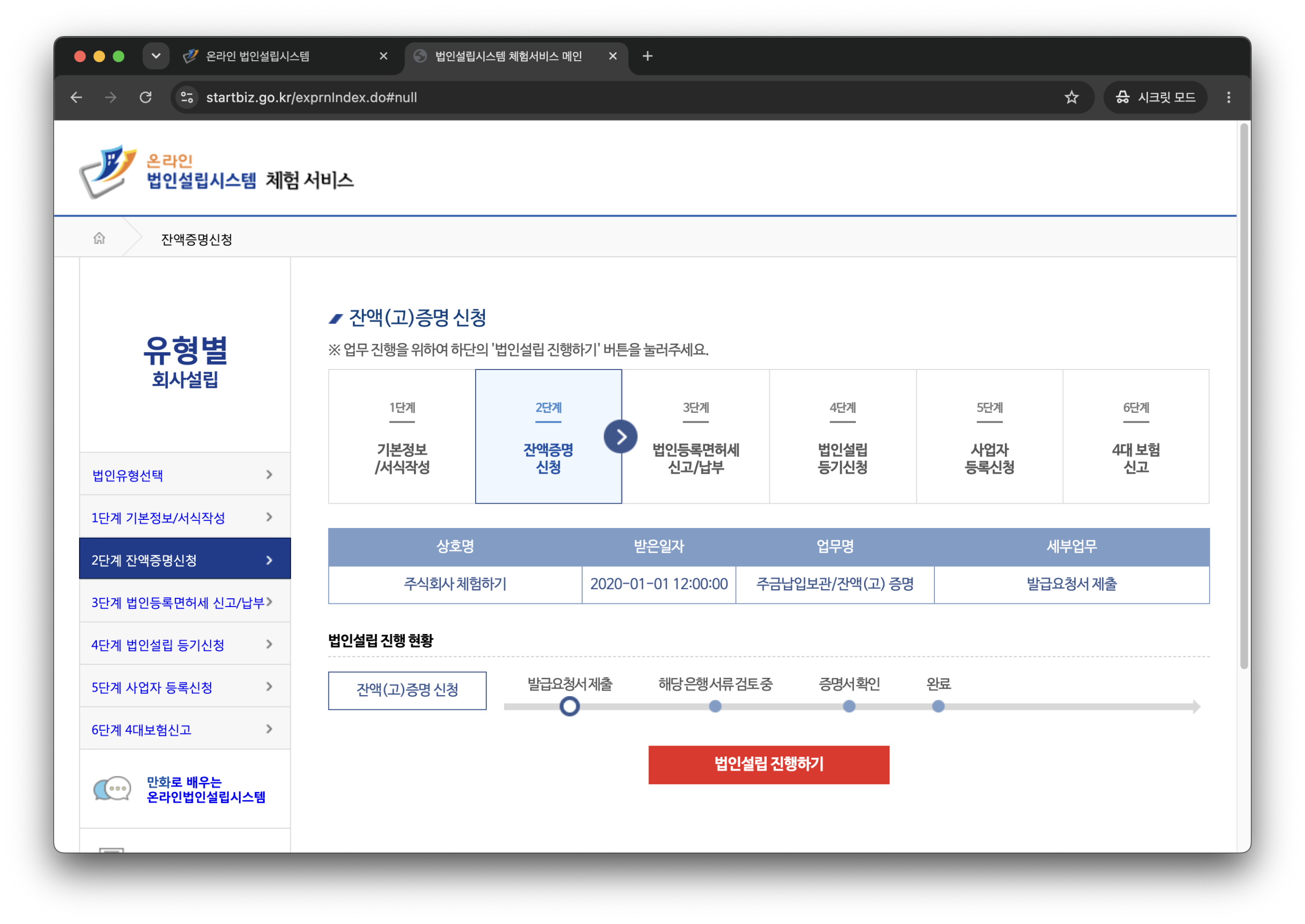The width and height of the screenshot is (1305, 924).
Task: Close the 법인설립시스템 체험서비스 메인 tab
Action: click(612, 56)
